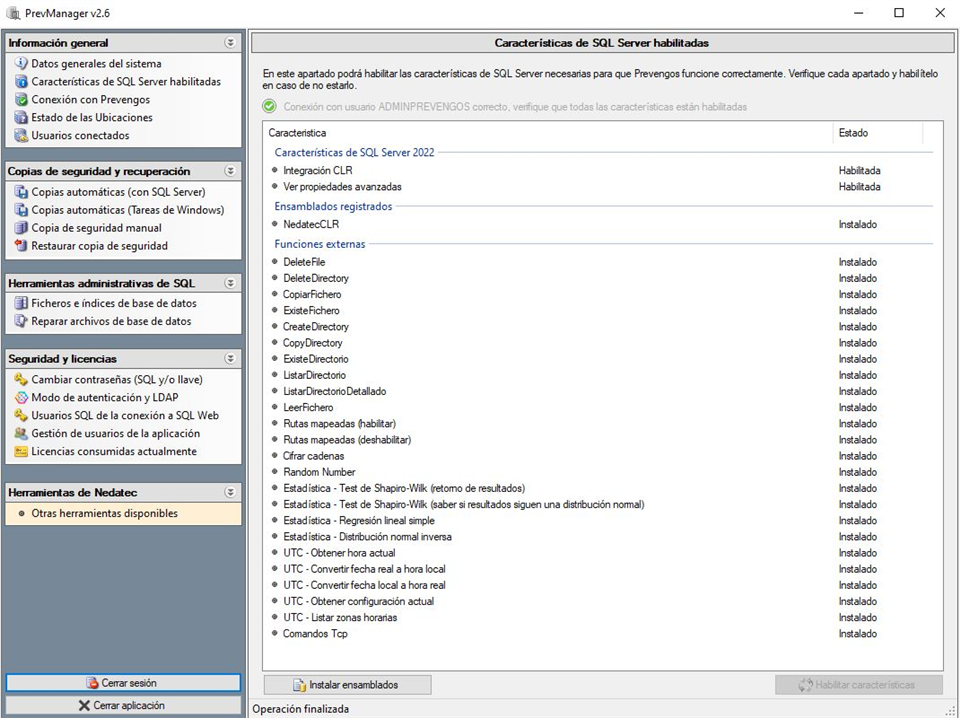Click the Estado column header
960x718 pixels.
click(853, 133)
